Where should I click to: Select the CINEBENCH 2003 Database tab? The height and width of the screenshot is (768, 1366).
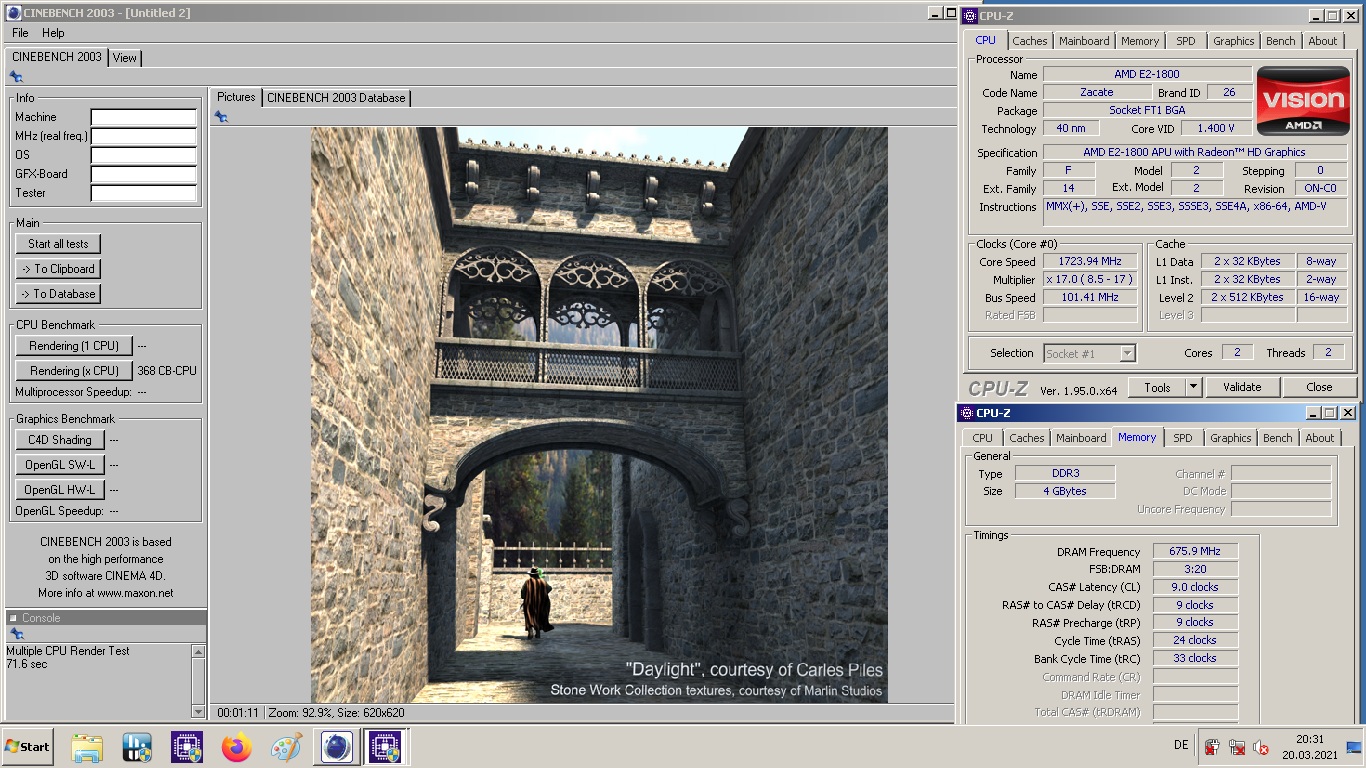pos(336,98)
